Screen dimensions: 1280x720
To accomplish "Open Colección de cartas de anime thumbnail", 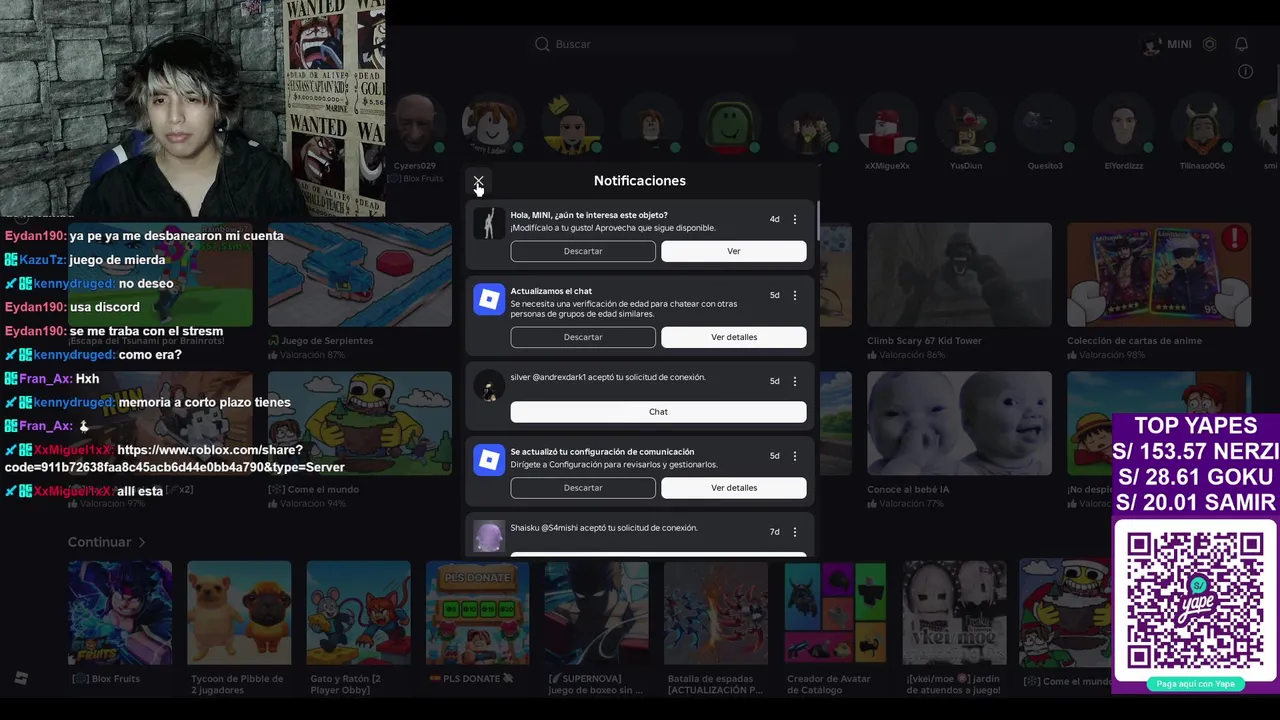I will point(1159,275).
